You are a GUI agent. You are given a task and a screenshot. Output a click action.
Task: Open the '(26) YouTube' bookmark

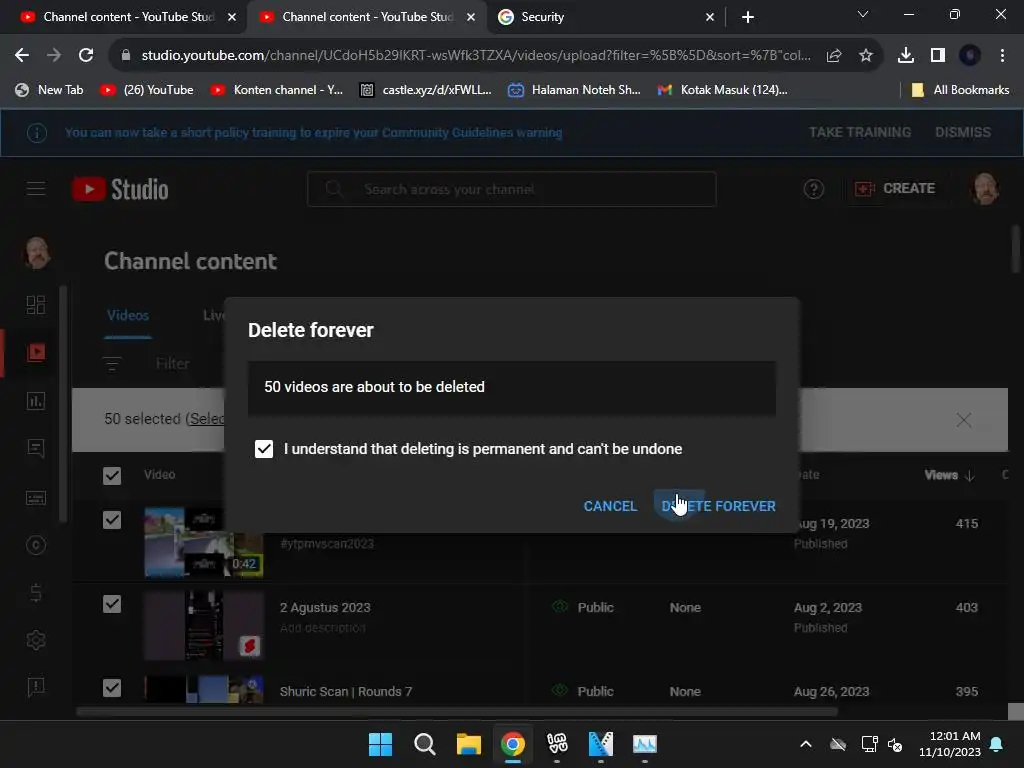click(147, 90)
